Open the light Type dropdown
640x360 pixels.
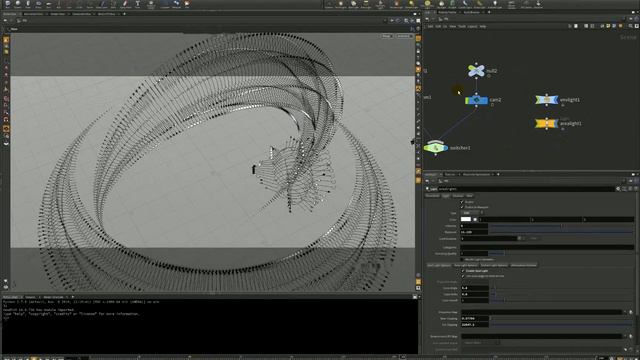pyautogui.click(x=472, y=213)
